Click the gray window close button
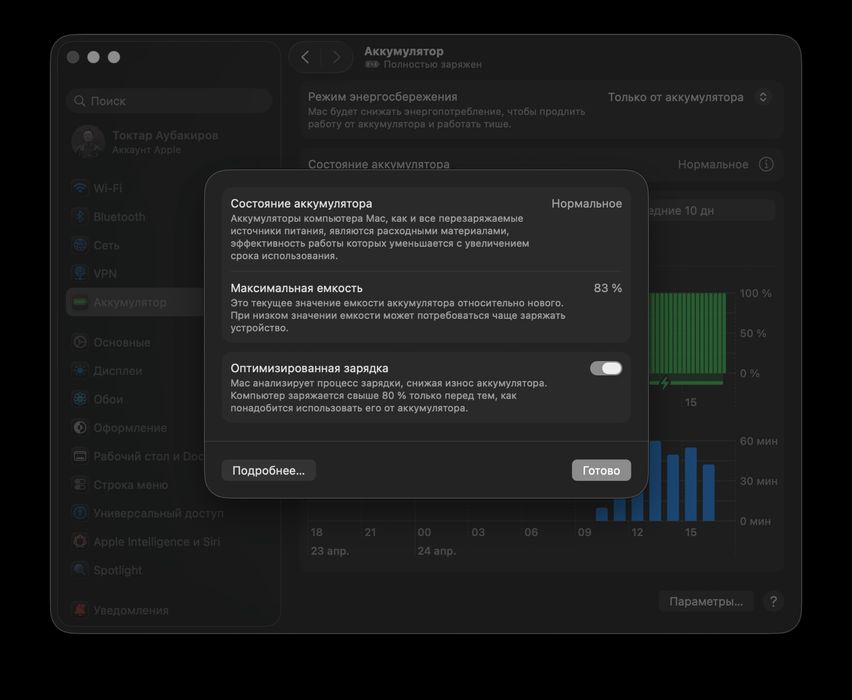The height and width of the screenshot is (700, 852). pyautogui.click(x=73, y=57)
